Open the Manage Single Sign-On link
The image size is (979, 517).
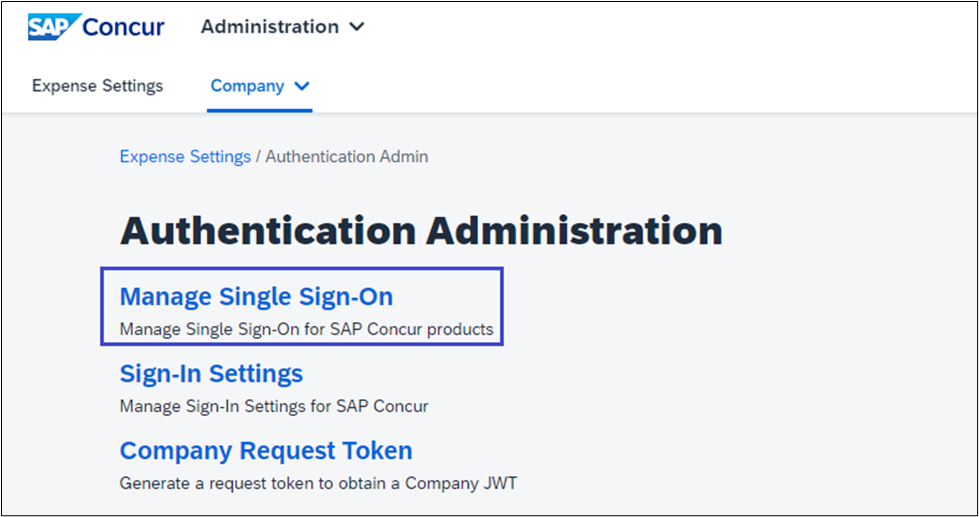pos(256,297)
